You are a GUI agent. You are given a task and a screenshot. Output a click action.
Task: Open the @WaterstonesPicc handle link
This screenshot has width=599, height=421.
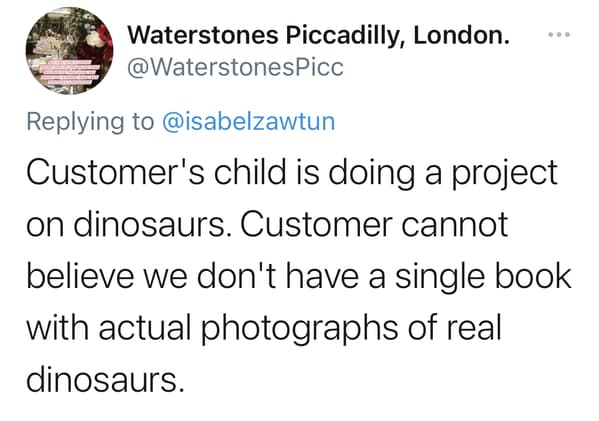[235, 67]
